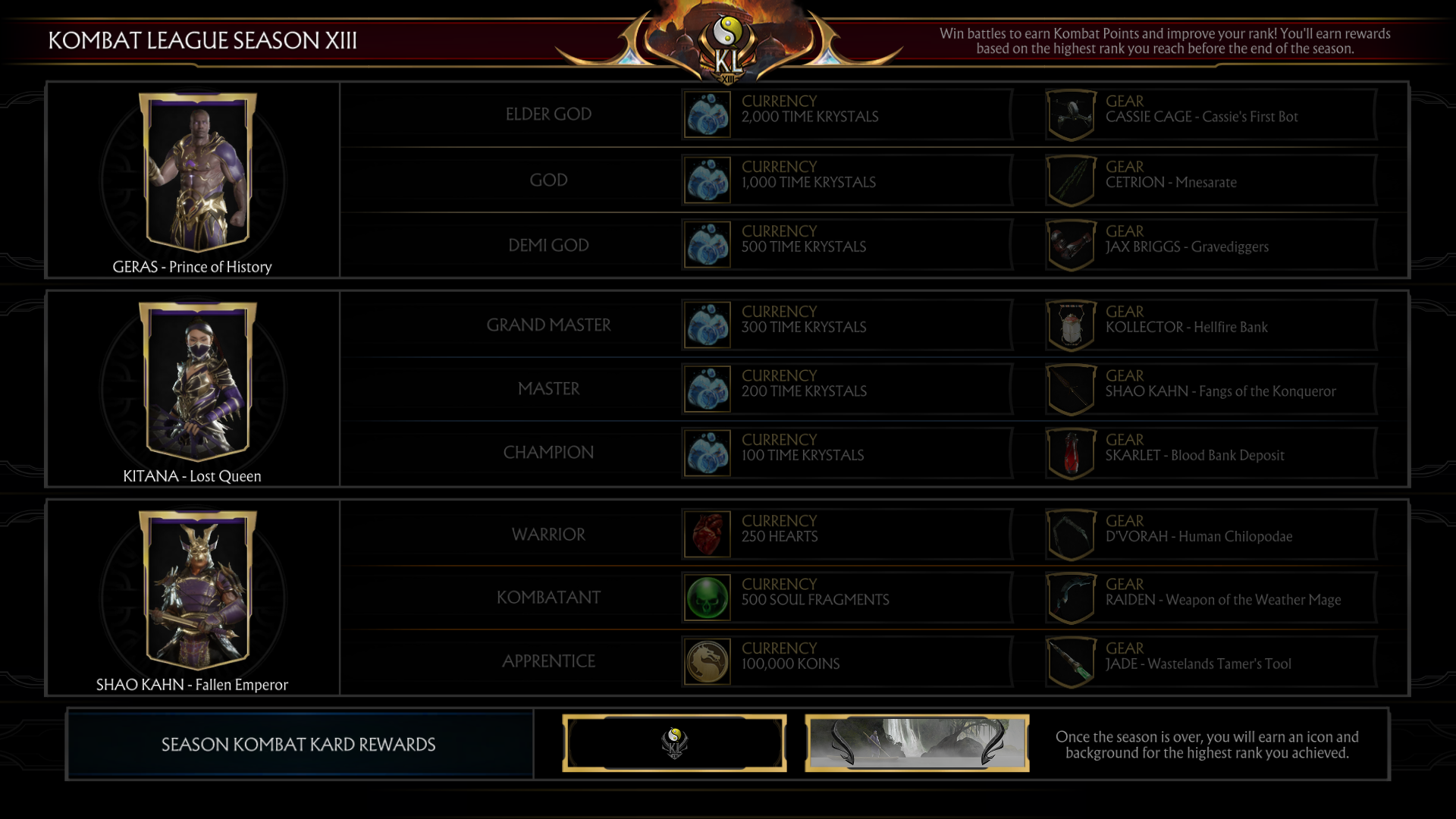Click the Kombat League XIII emblem
Image resolution: width=1456 pixels, height=819 pixels.
(729, 47)
